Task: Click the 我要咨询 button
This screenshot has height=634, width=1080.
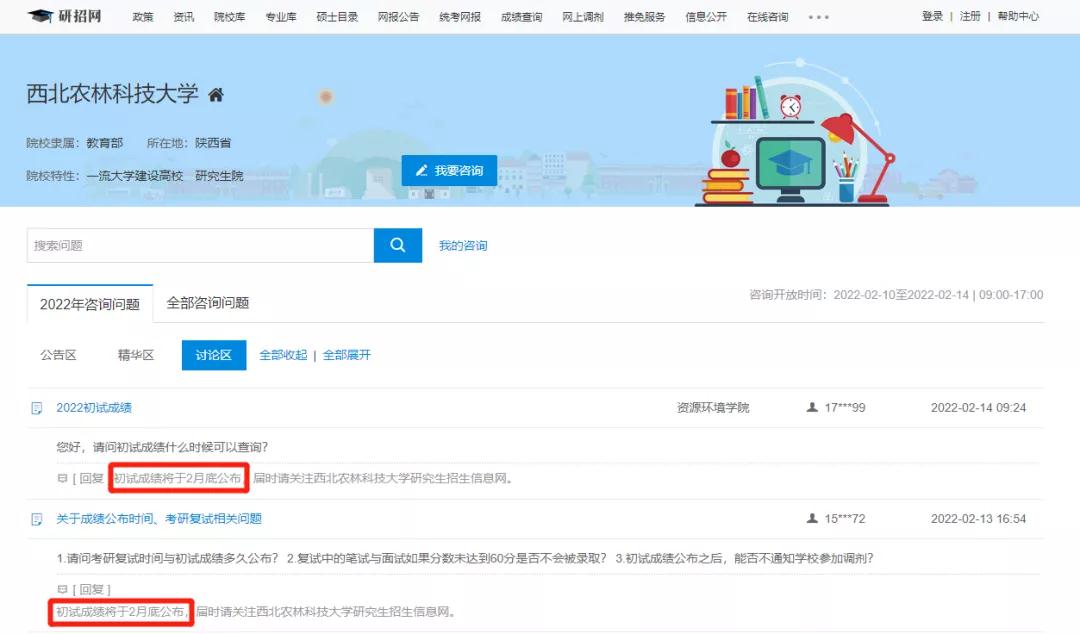Action: coord(448,170)
